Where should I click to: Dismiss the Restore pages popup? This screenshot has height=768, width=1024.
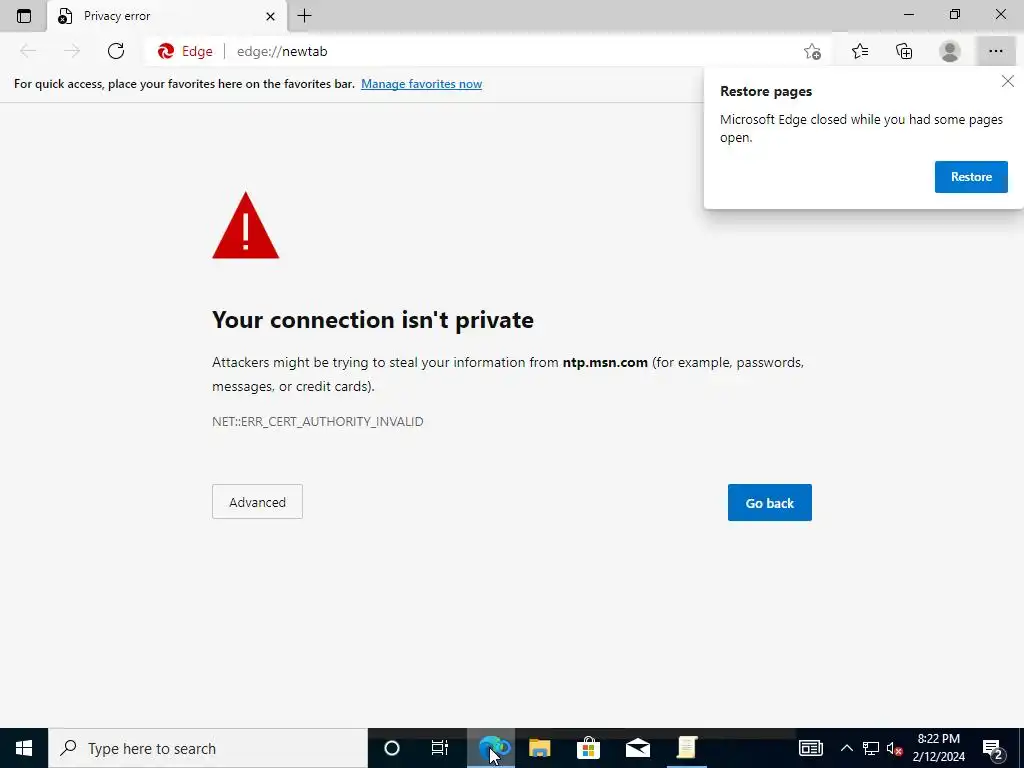1008,81
